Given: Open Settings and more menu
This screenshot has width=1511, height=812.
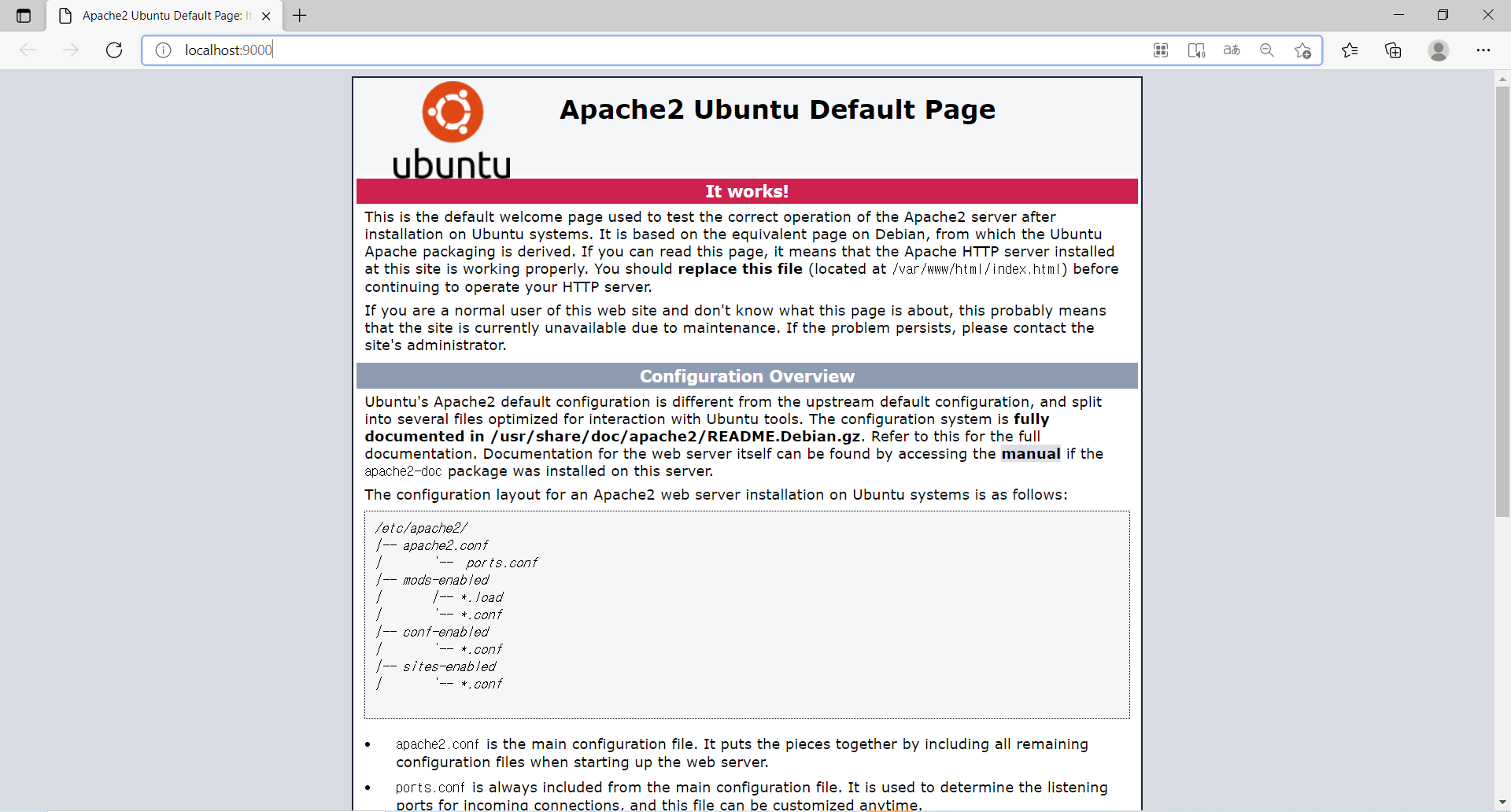Looking at the screenshot, I should [1483, 50].
